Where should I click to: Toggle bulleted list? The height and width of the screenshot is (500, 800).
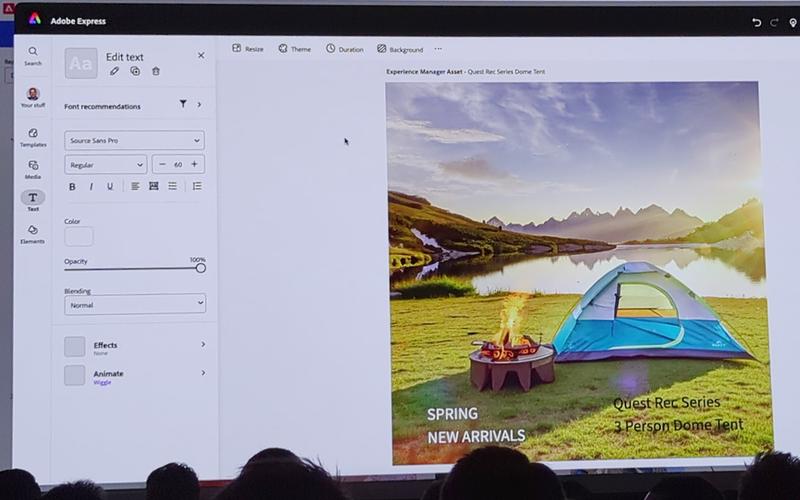pos(172,186)
